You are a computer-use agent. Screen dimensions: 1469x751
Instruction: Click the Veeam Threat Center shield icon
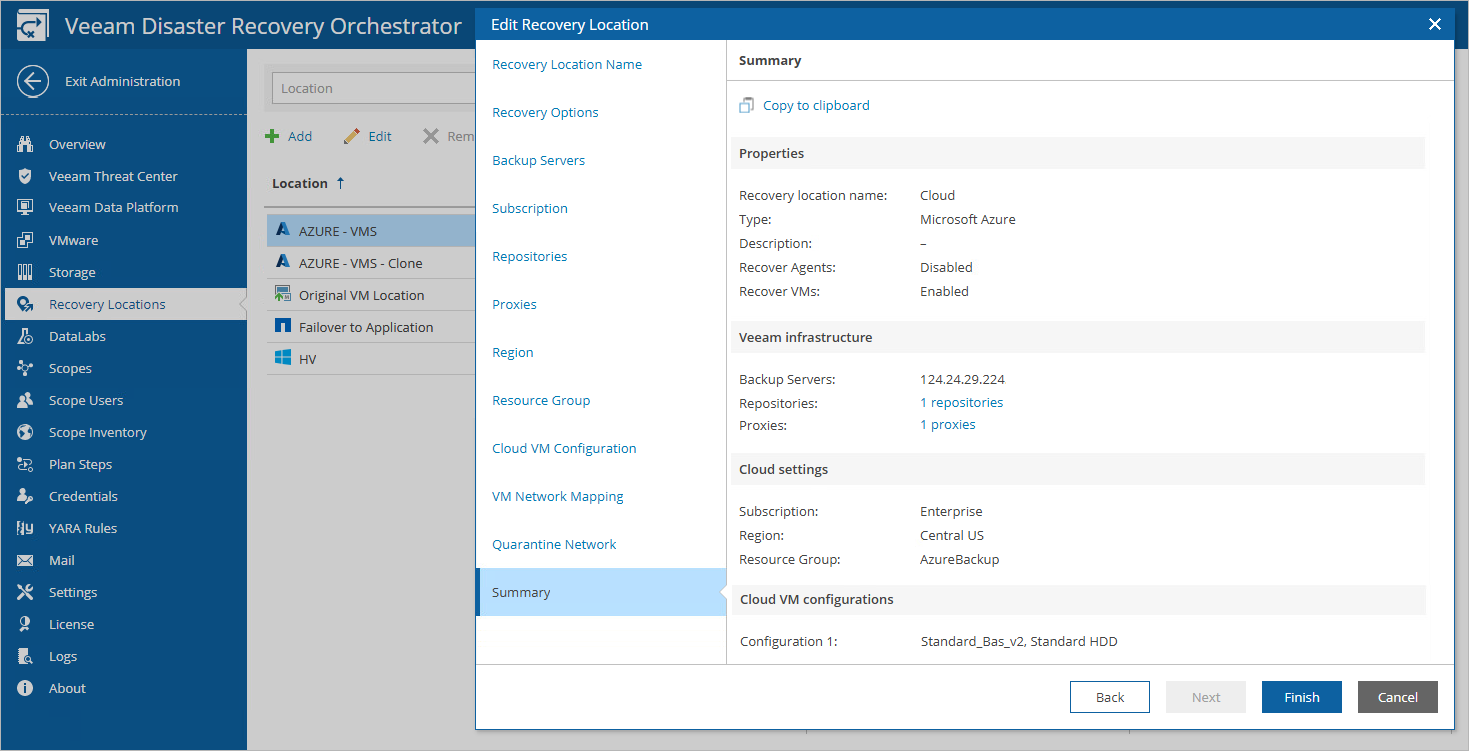[x=26, y=176]
